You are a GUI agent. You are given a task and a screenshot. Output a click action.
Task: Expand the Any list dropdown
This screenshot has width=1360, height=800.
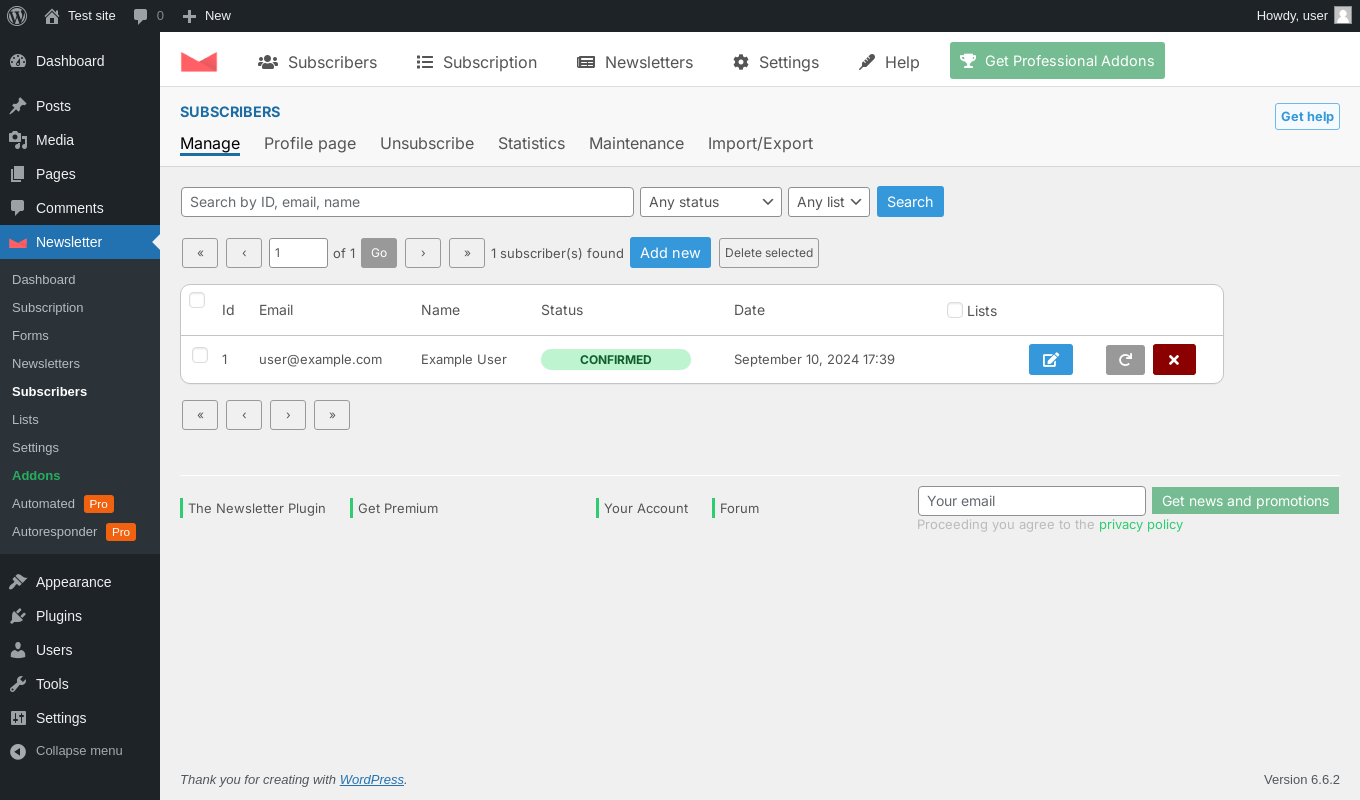(x=829, y=202)
